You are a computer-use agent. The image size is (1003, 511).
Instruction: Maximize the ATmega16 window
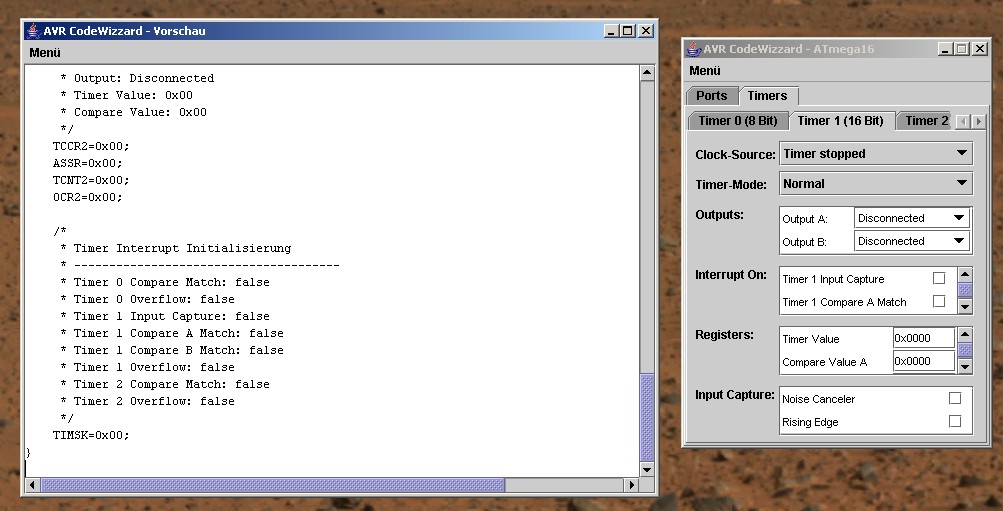point(963,49)
